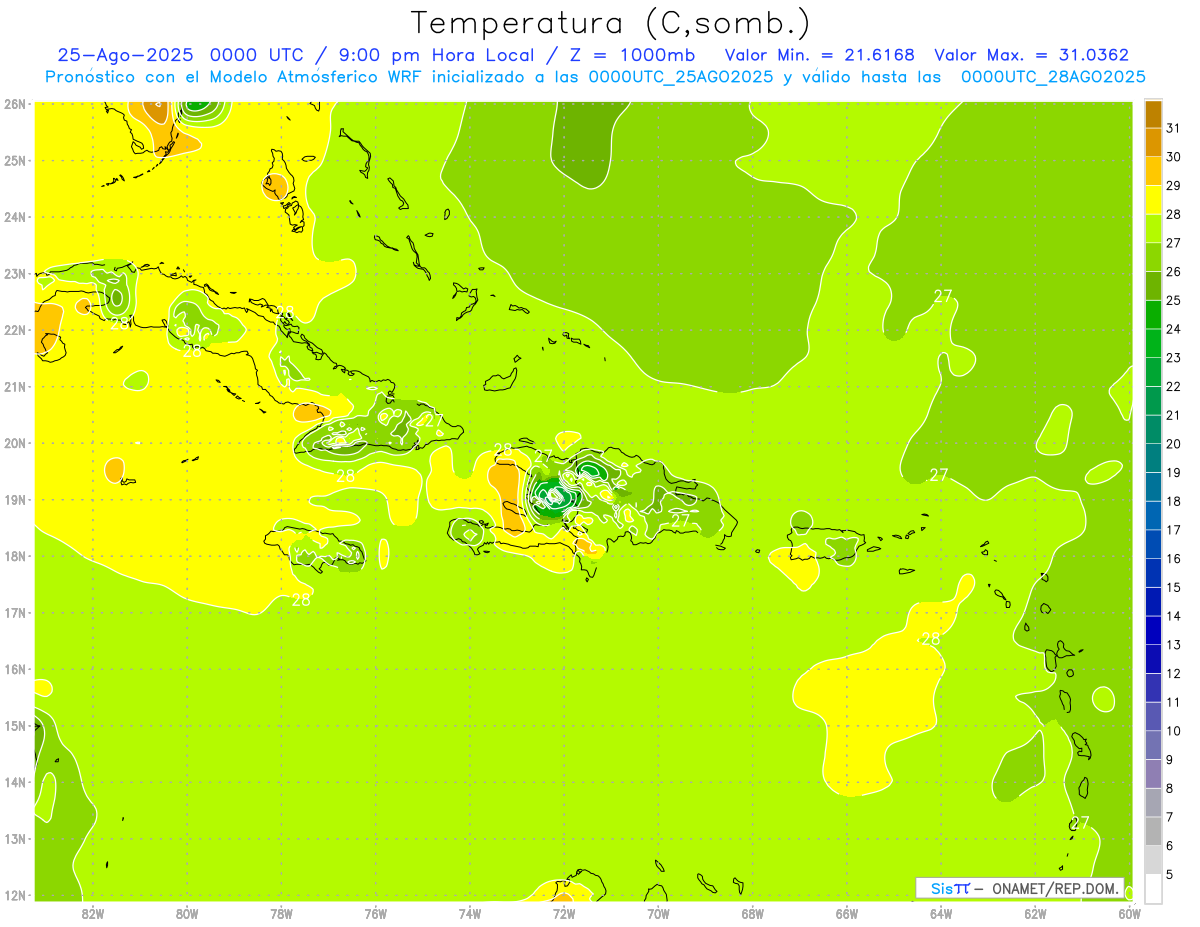Click the "82W" longitude axis label
The height and width of the screenshot is (927, 1200).
[x=93, y=913]
